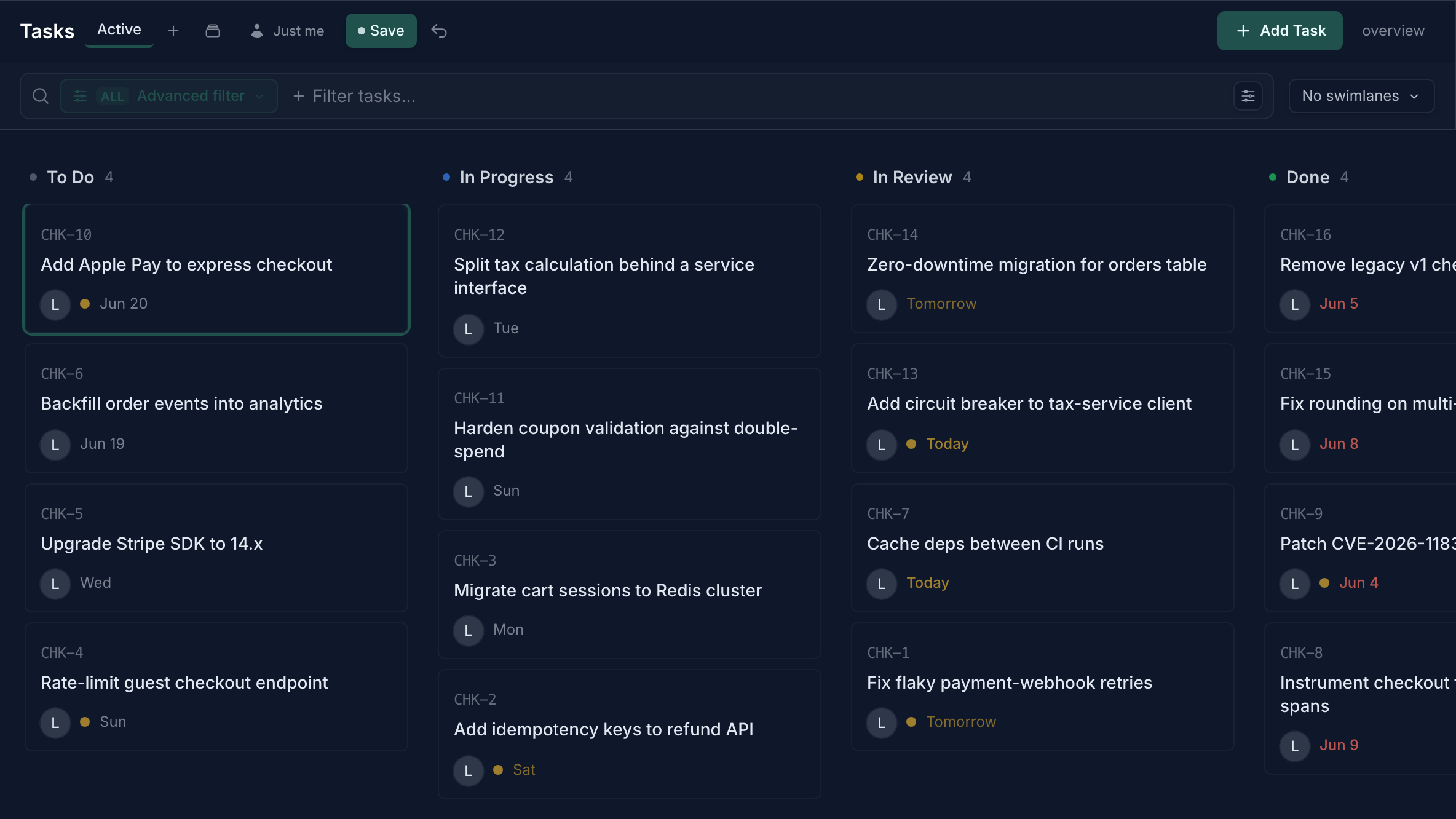Click Sat due date on CHK-2
Screen dimensions: 1456x819
pyautogui.click(x=524, y=770)
